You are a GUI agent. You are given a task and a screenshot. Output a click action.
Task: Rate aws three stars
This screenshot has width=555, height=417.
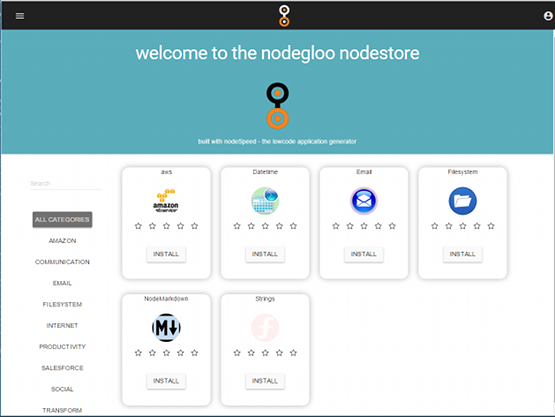[x=166, y=226]
